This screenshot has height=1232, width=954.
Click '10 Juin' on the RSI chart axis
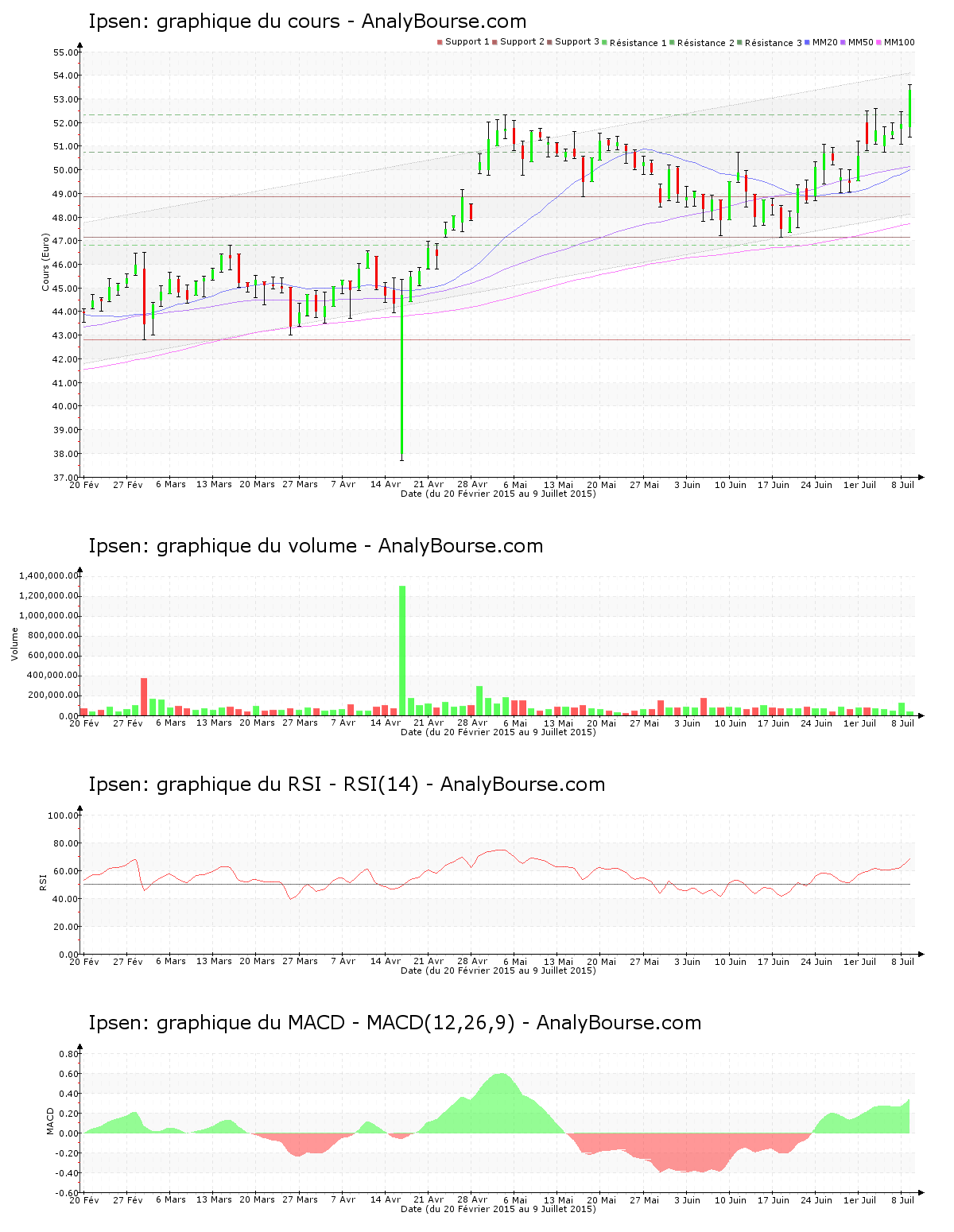click(731, 961)
